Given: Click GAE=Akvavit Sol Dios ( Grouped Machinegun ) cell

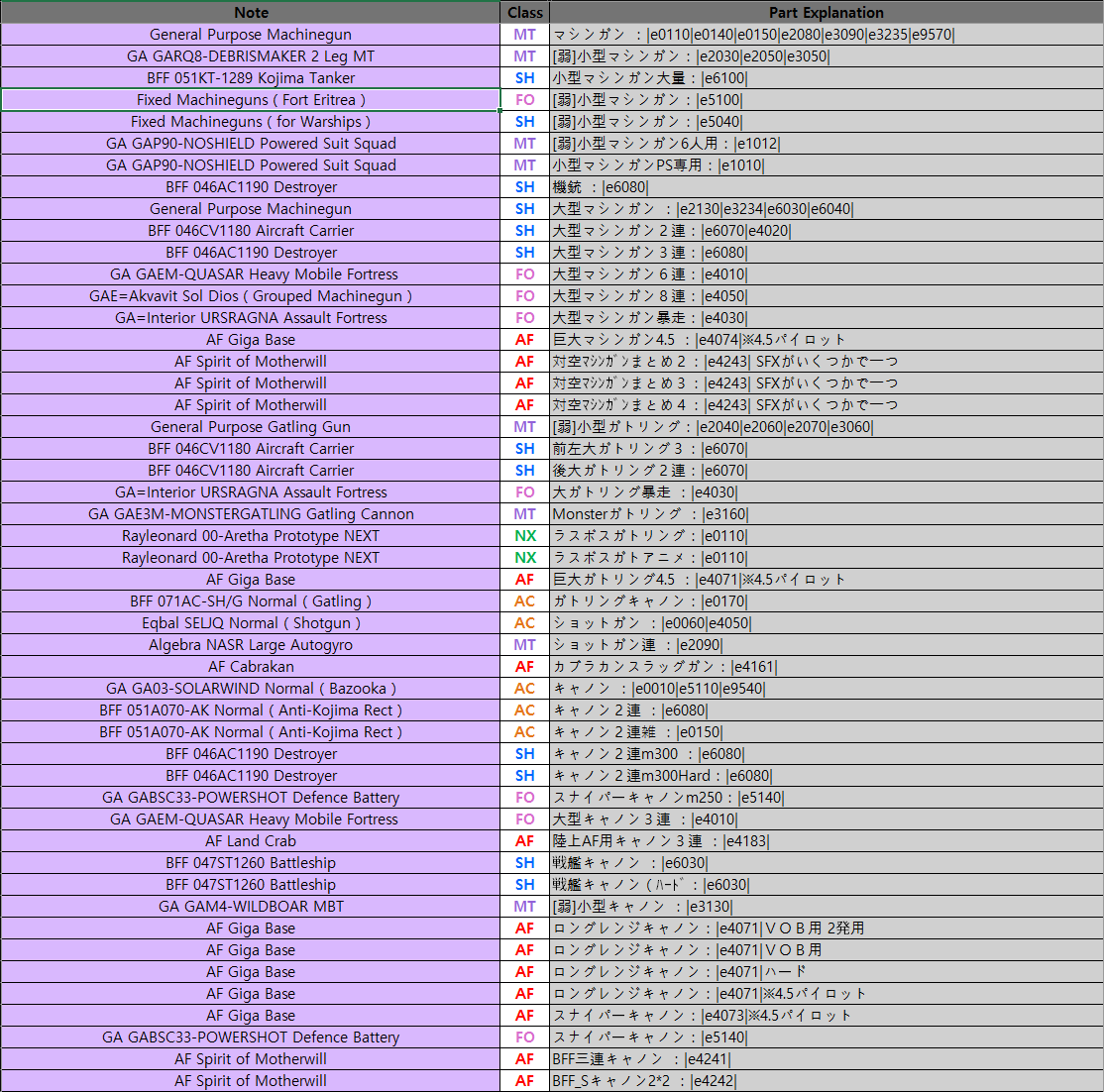Looking at the screenshot, I should tap(251, 296).
